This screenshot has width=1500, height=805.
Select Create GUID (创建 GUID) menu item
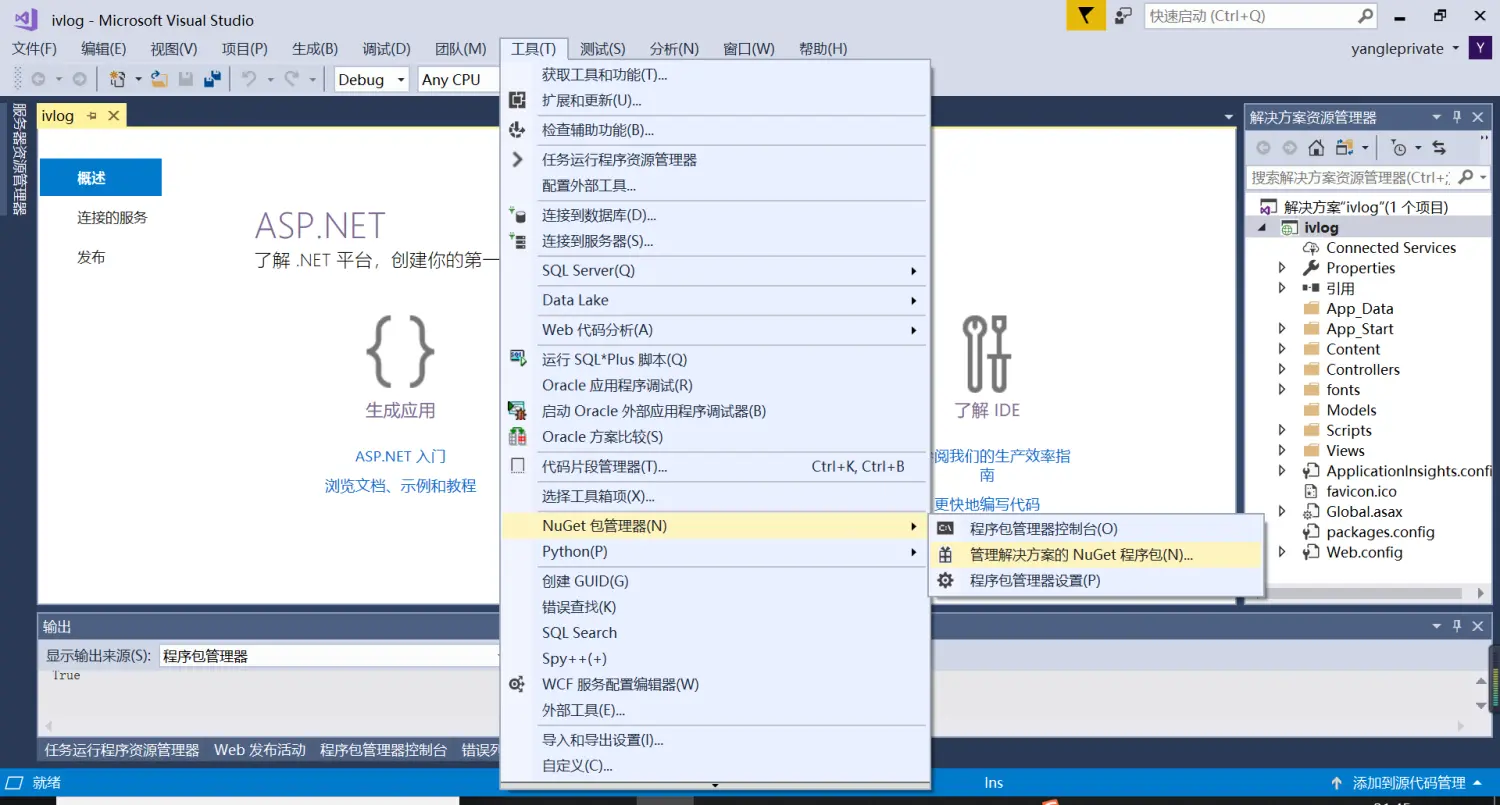click(715, 581)
